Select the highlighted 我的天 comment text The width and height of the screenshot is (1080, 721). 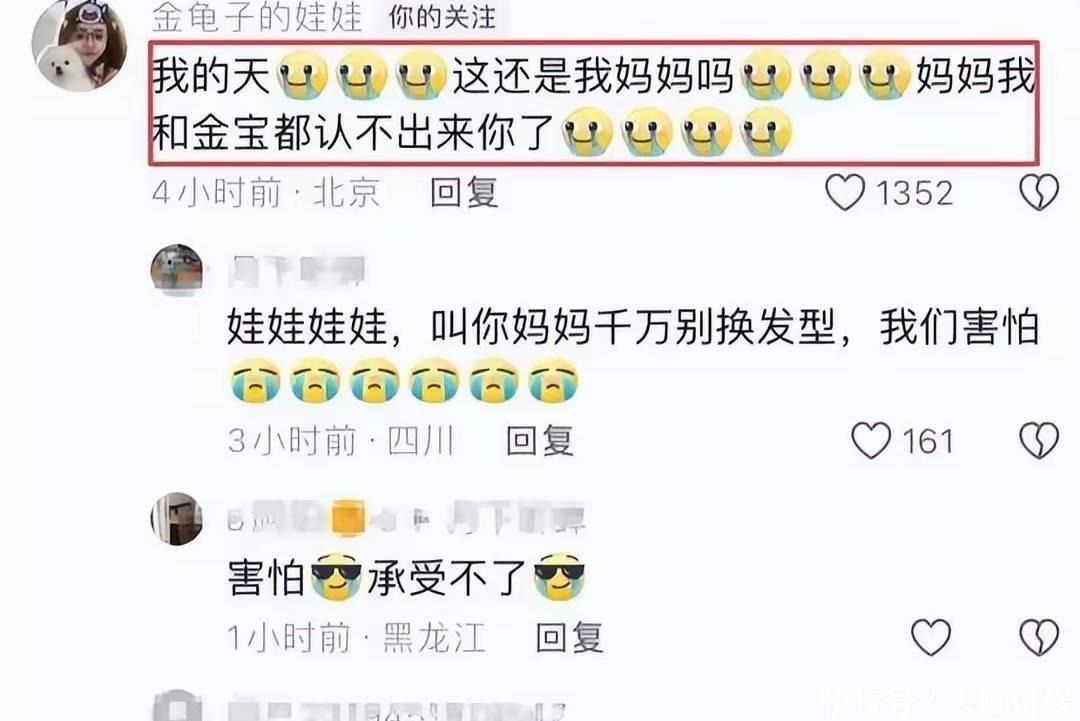pyautogui.click(x=594, y=103)
